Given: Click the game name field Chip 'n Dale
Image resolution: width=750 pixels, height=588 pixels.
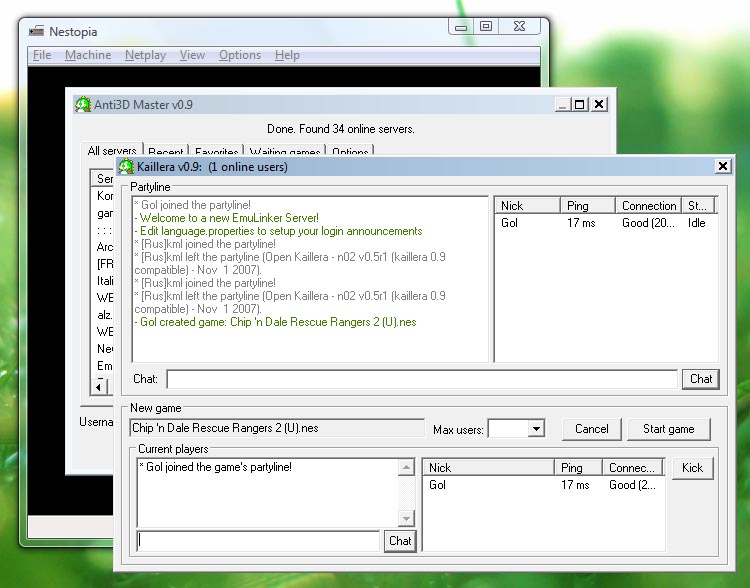Looking at the screenshot, I should coord(276,428).
